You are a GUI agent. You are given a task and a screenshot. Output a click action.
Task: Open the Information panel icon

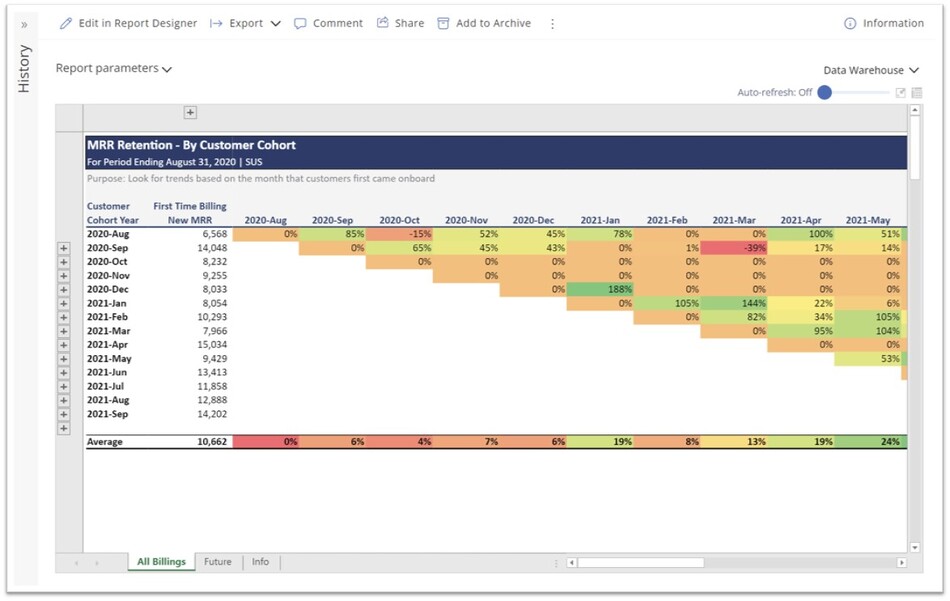850,23
